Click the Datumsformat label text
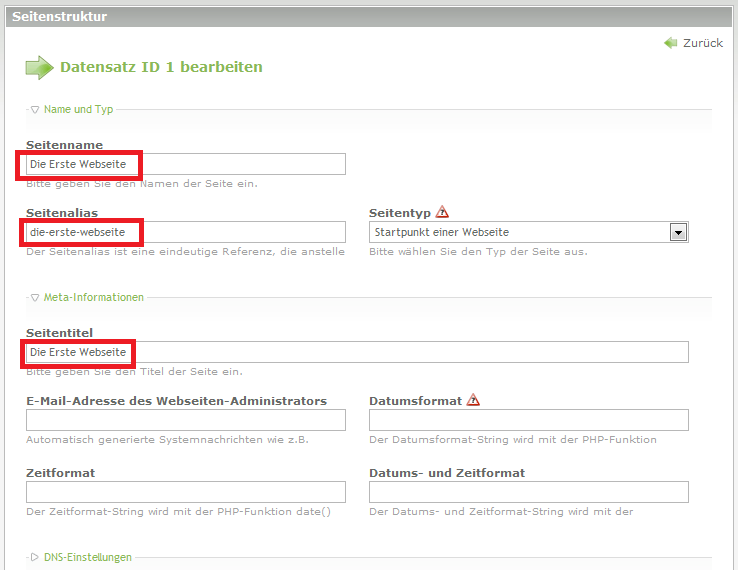 coord(415,401)
